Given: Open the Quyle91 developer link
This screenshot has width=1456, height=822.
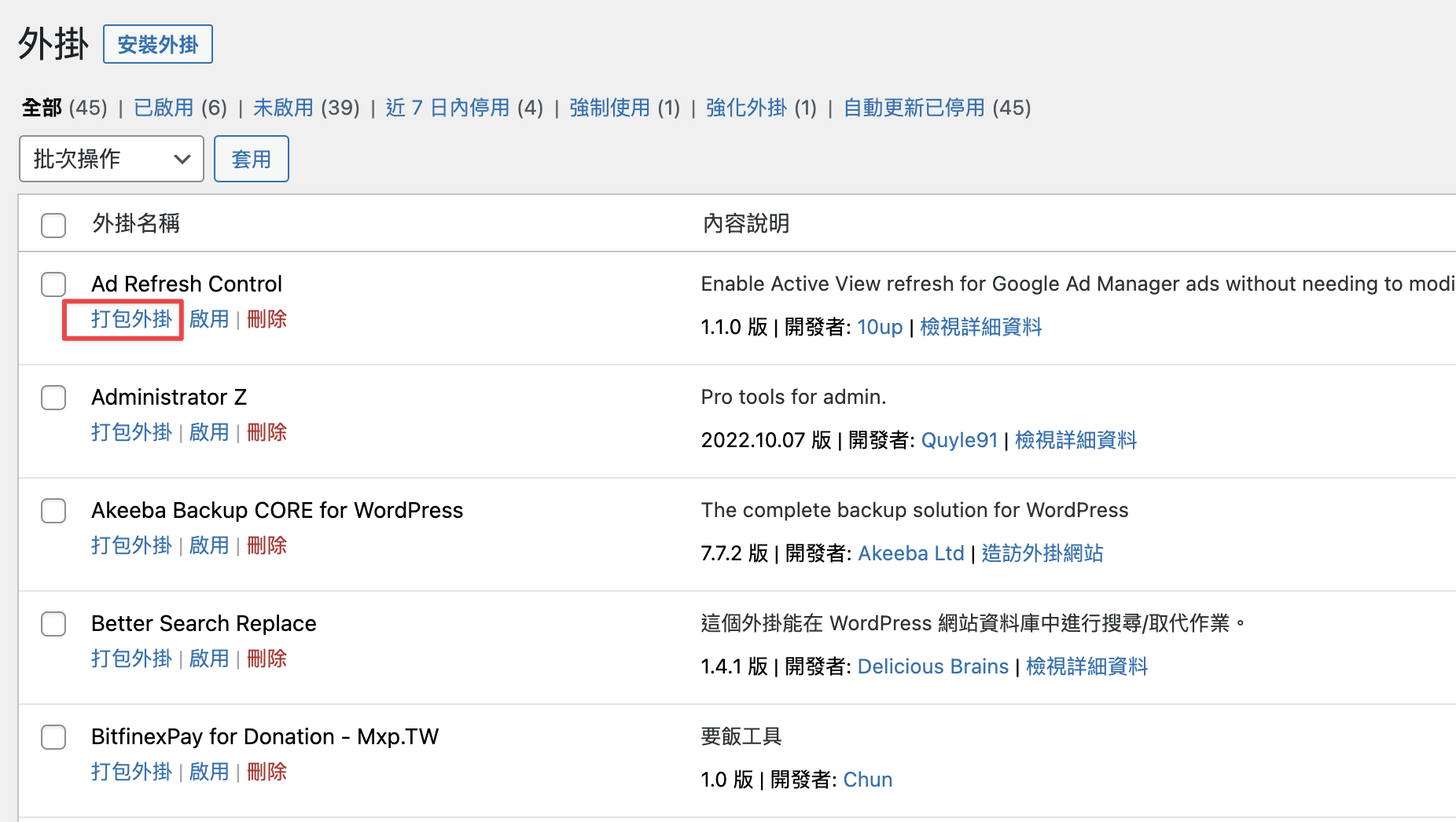Looking at the screenshot, I should [959, 440].
